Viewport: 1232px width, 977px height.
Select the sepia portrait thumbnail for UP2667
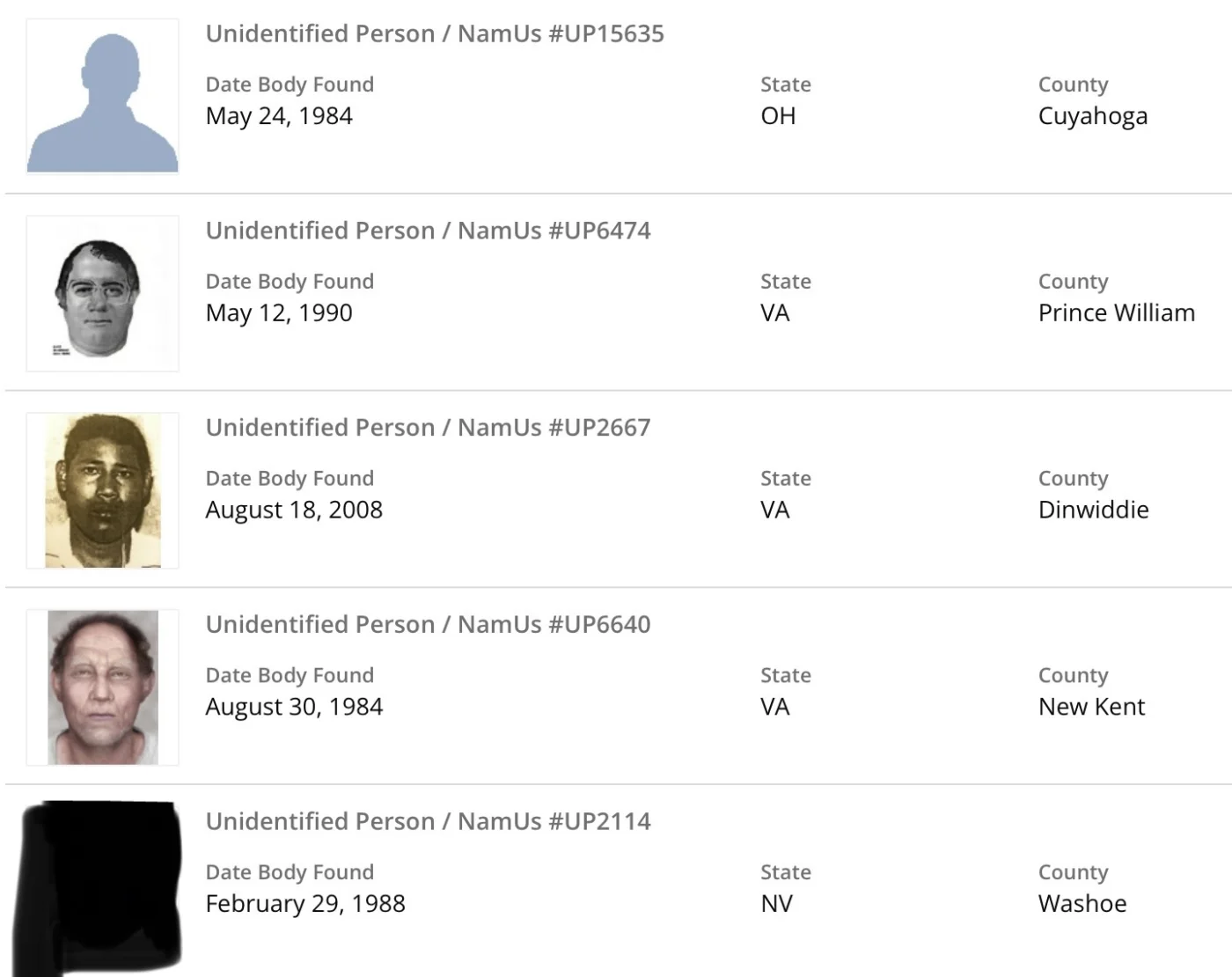(x=103, y=490)
